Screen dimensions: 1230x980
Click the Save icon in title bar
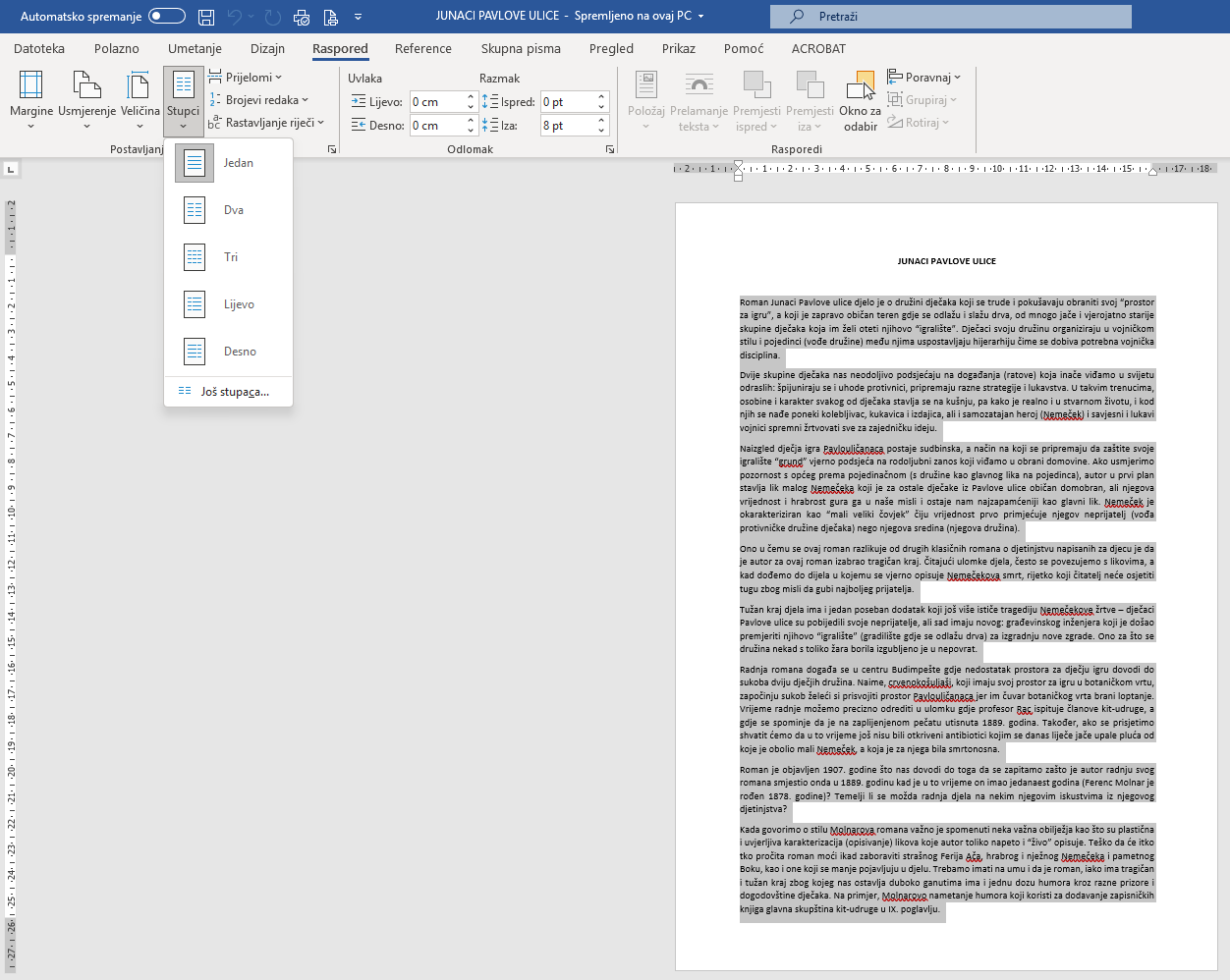click(x=206, y=17)
